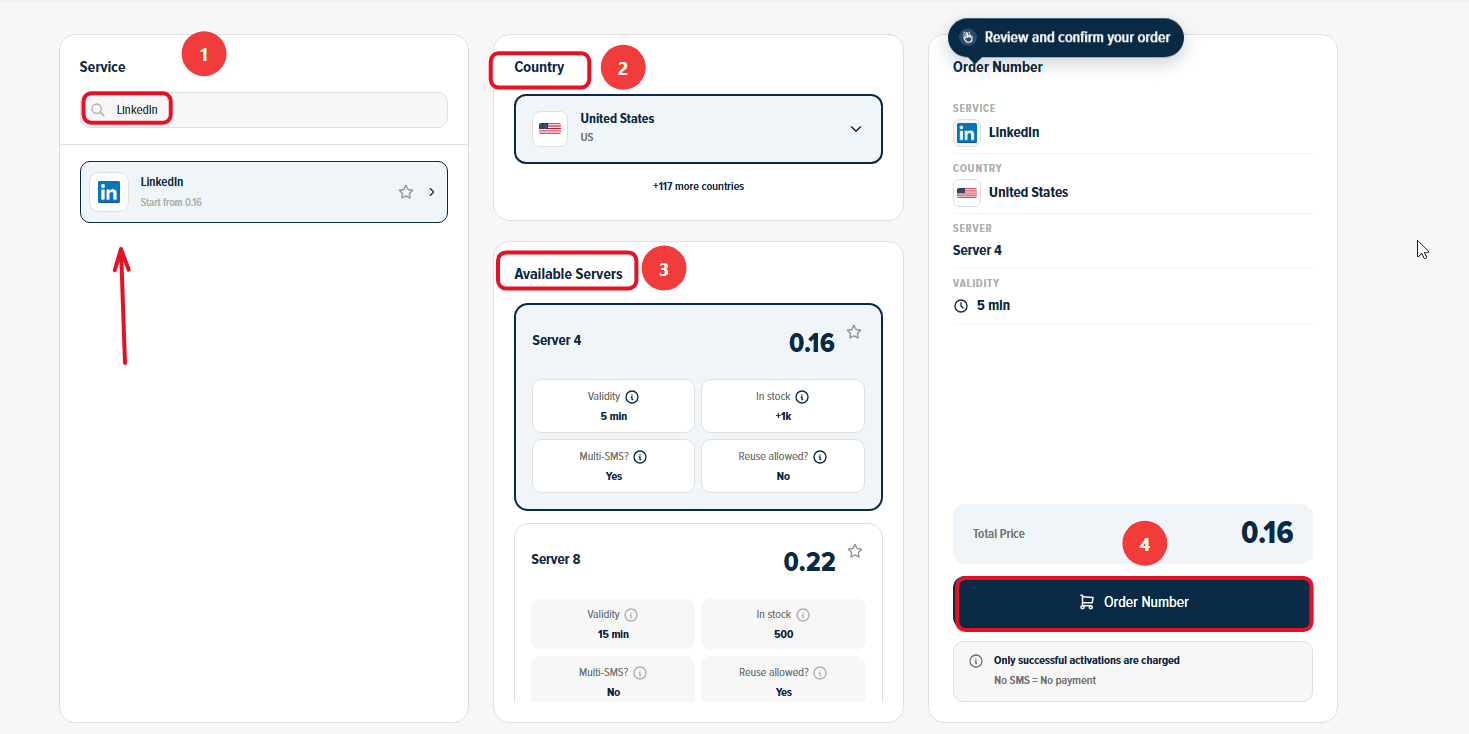The image size is (1469, 734).
Task: Click the '15 min' validity value
Action: tap(613, 634)
